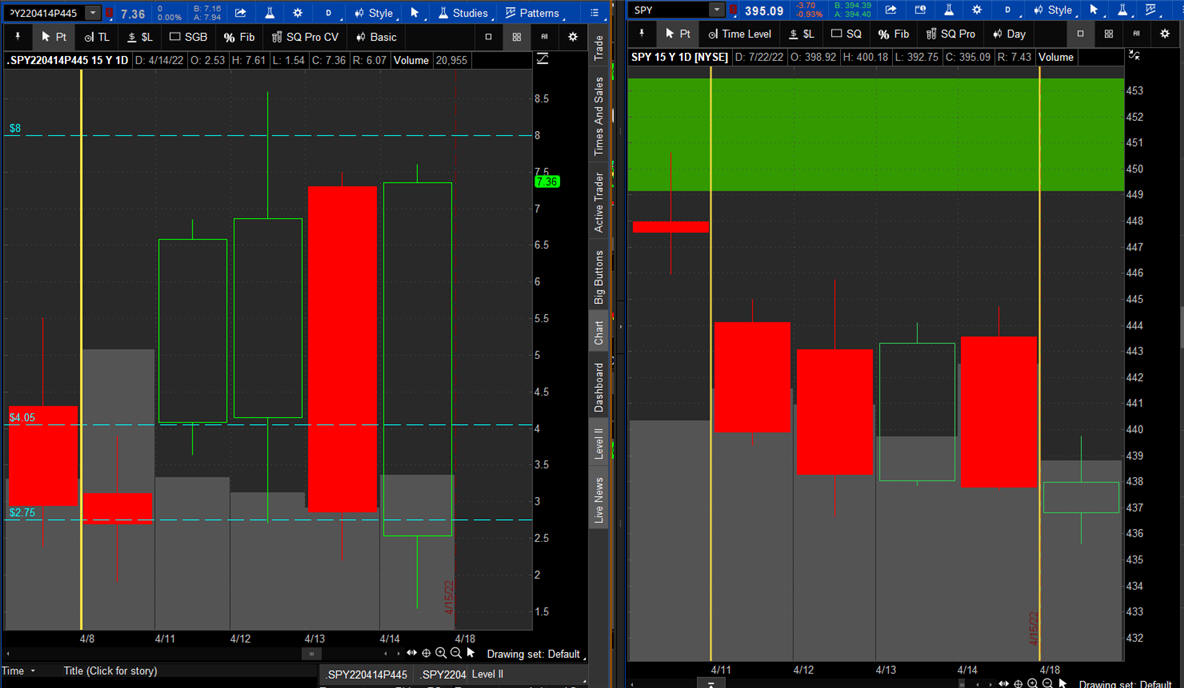Switch right chart to single grid view
The width and height of the screenshot is (1184, 688).
1081,34
